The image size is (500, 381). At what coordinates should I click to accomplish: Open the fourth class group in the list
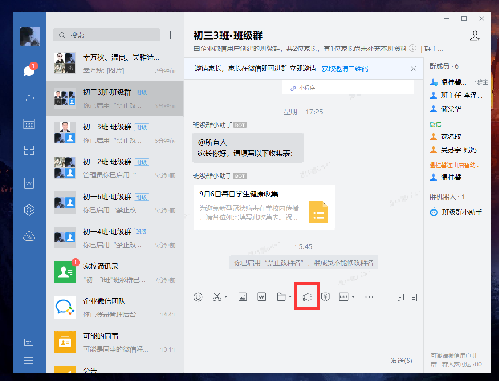point(115,168)
